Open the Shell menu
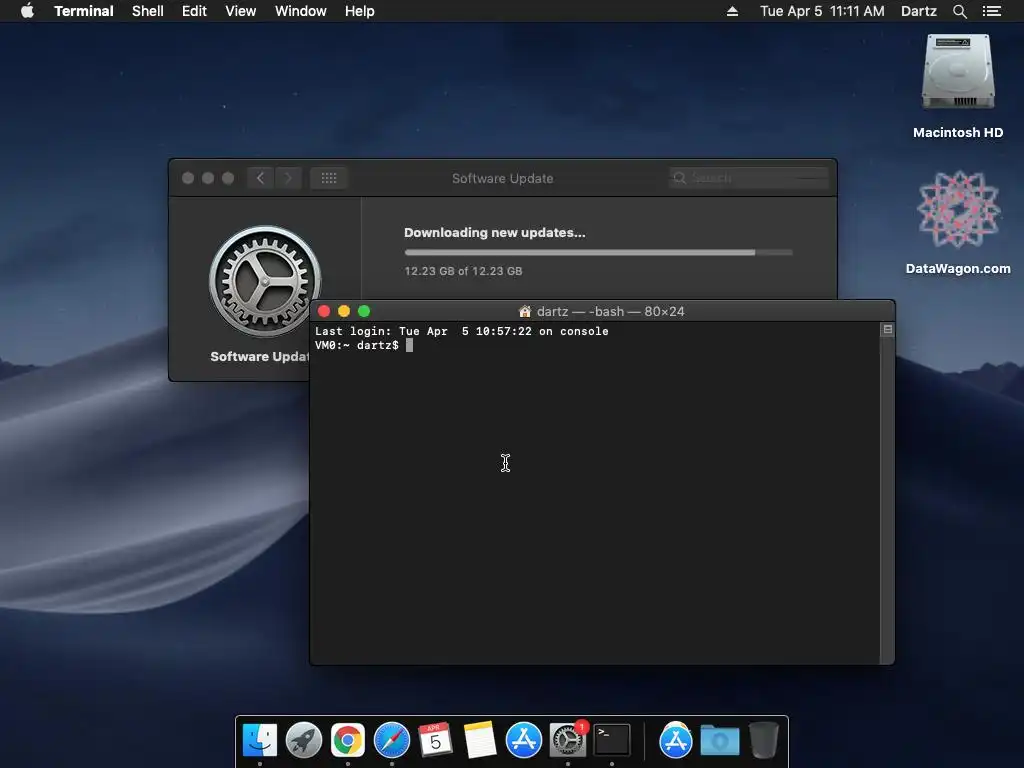1024x768 pixels. (148, 11)
